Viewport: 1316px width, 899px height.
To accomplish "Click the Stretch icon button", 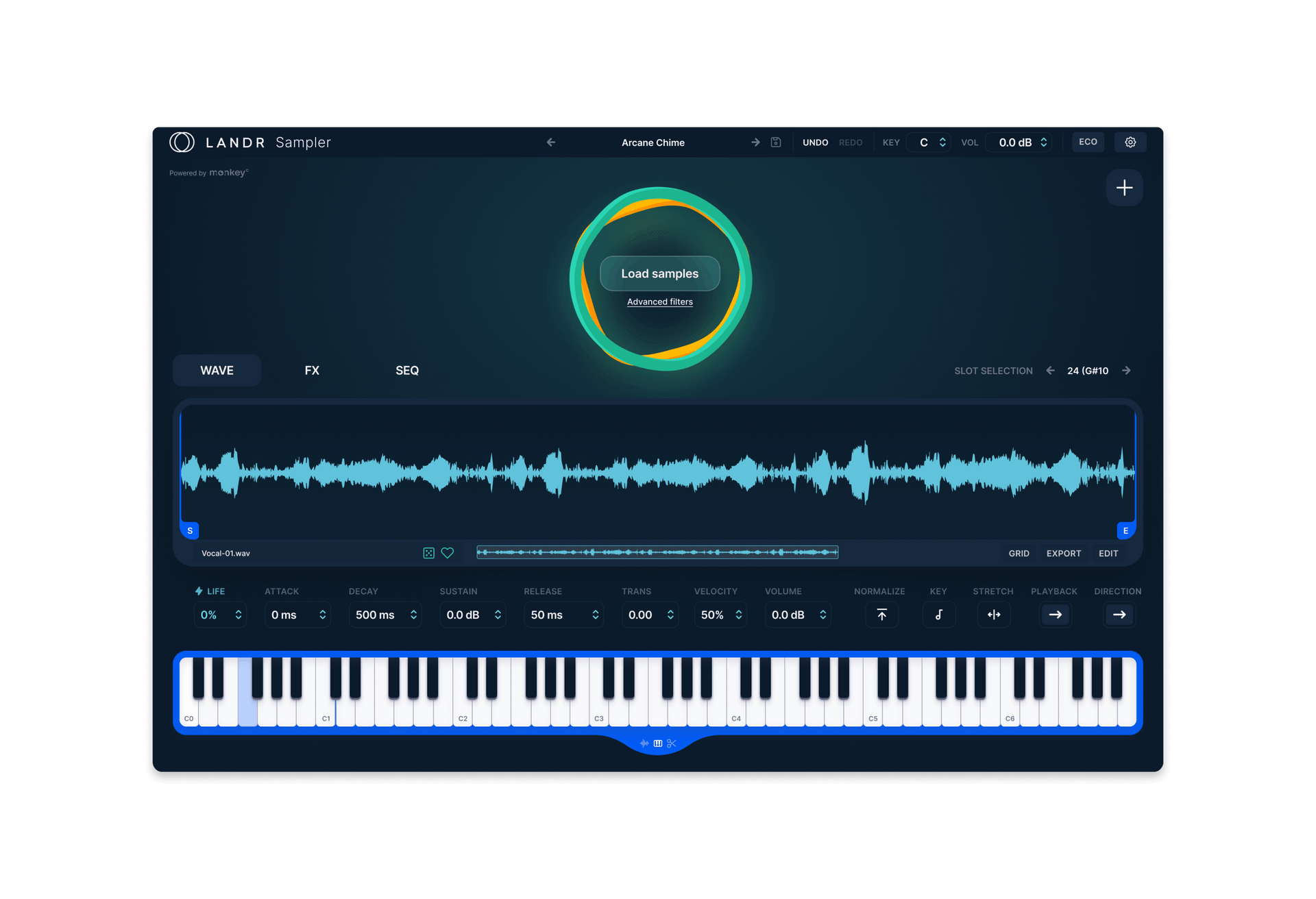I will point(994,615).
